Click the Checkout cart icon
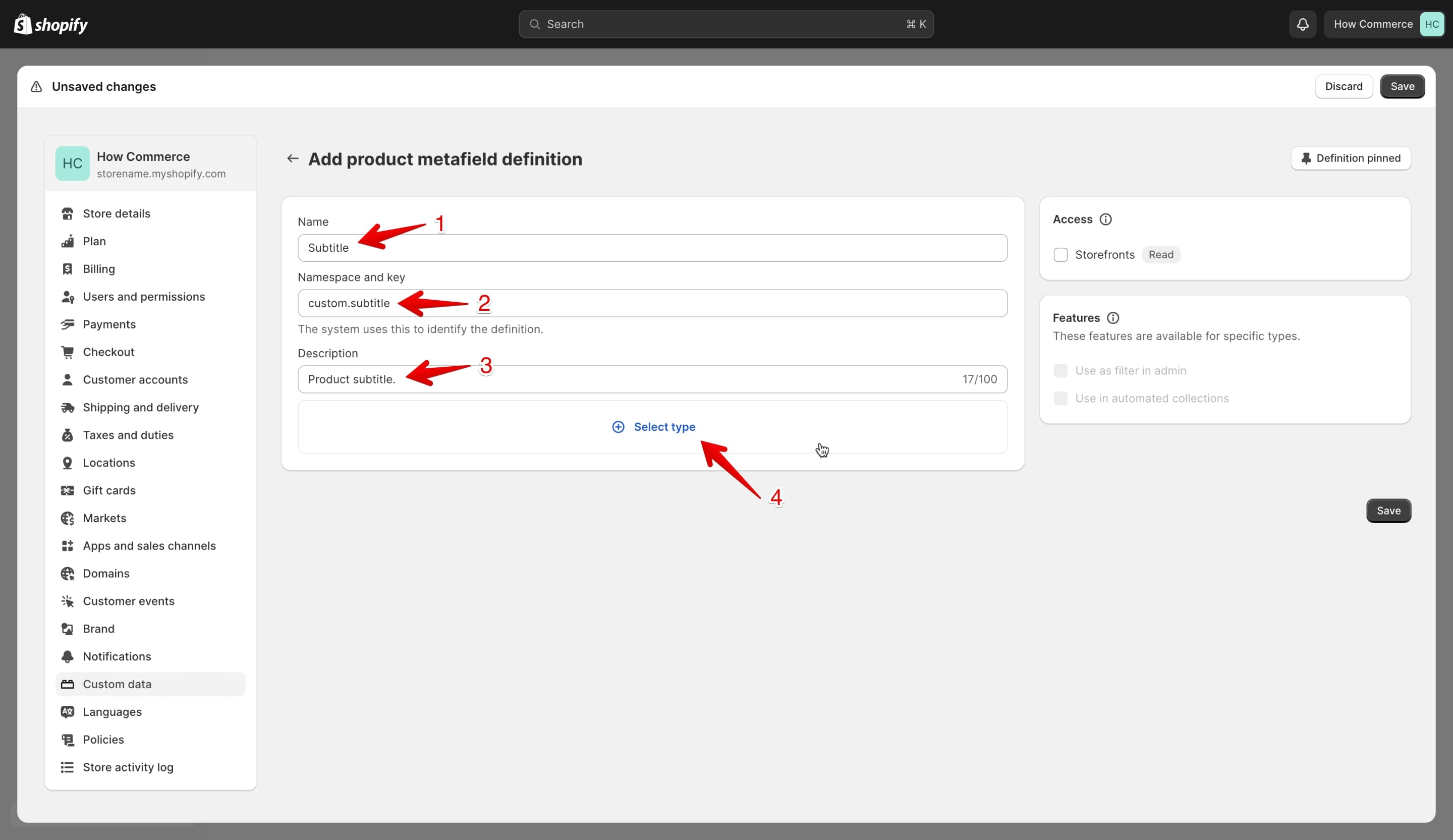1453x840 pixels. (68, 352)
